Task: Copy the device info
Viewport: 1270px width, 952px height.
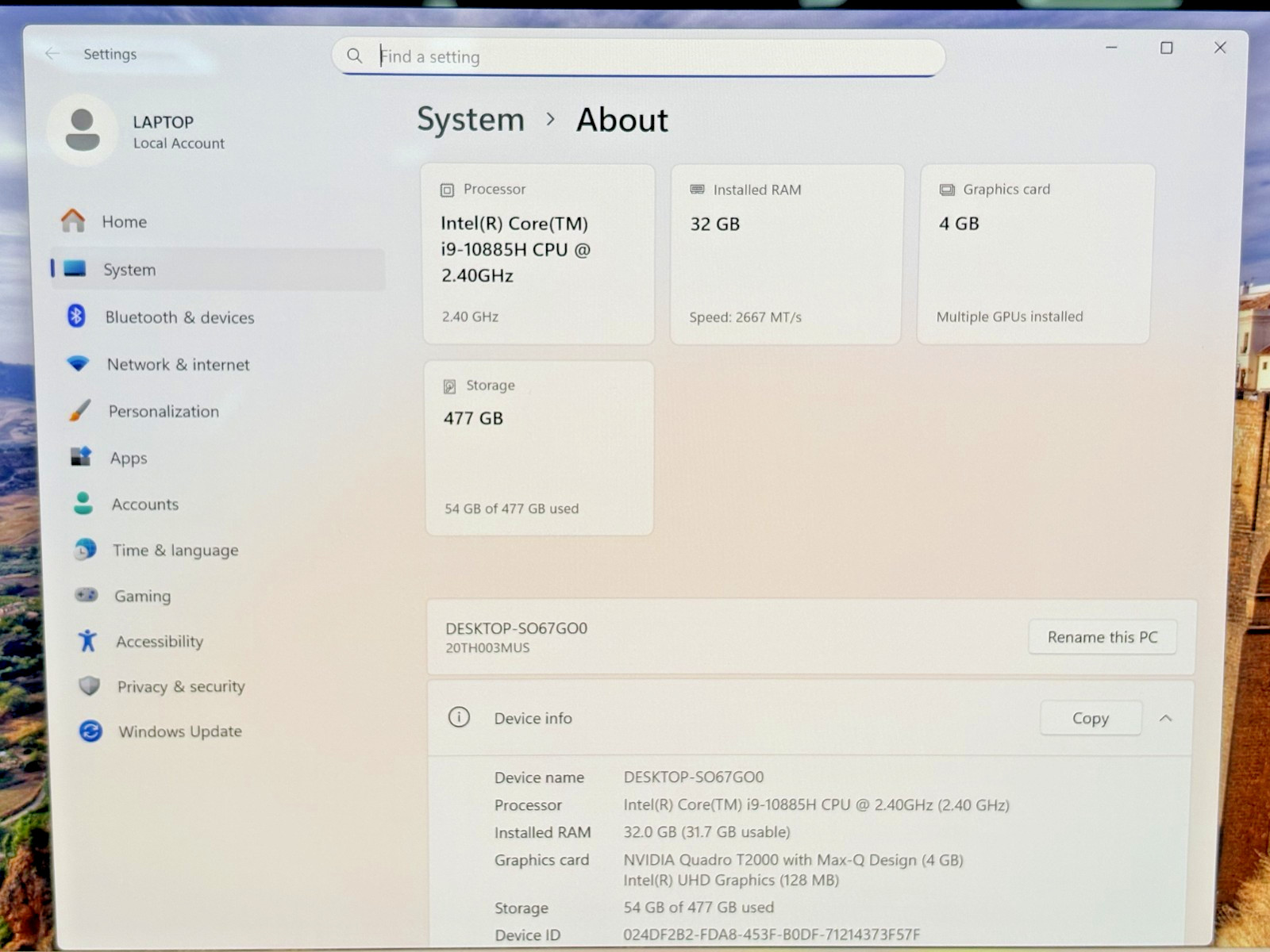Action: (x=1091, y=718)
